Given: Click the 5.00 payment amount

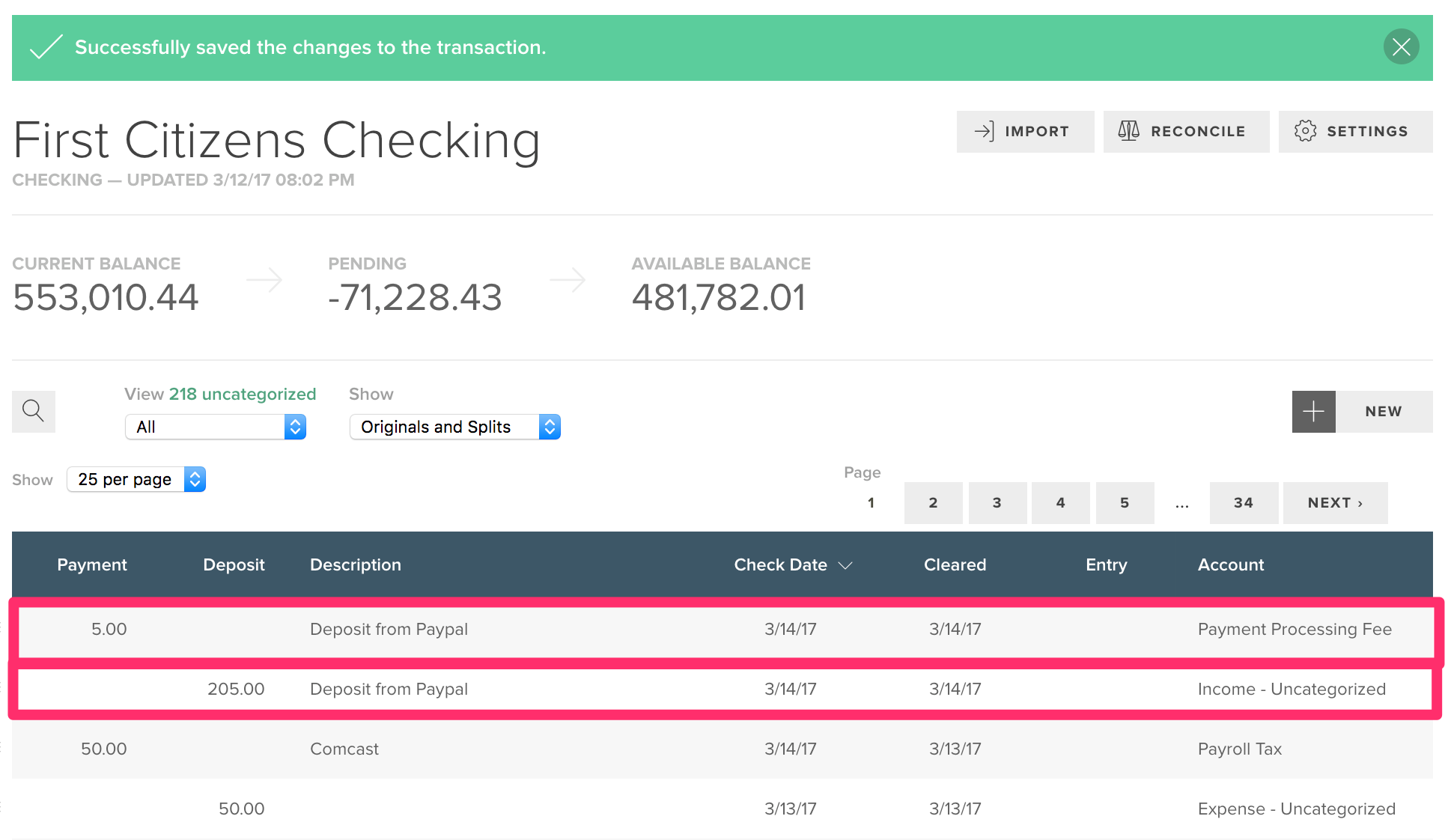Looking at the screenshot, I should point(109,629).
